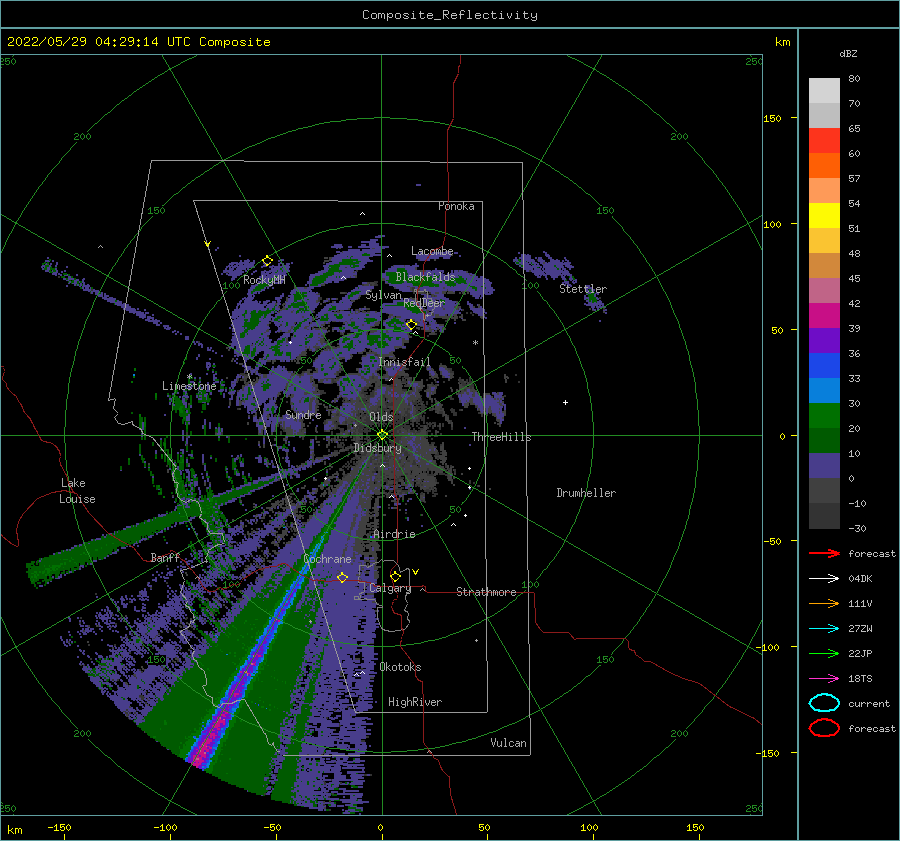The width and height of the screenshot is (900, 841).
Task: Click the Sundre label
Action: click(303, 414)
